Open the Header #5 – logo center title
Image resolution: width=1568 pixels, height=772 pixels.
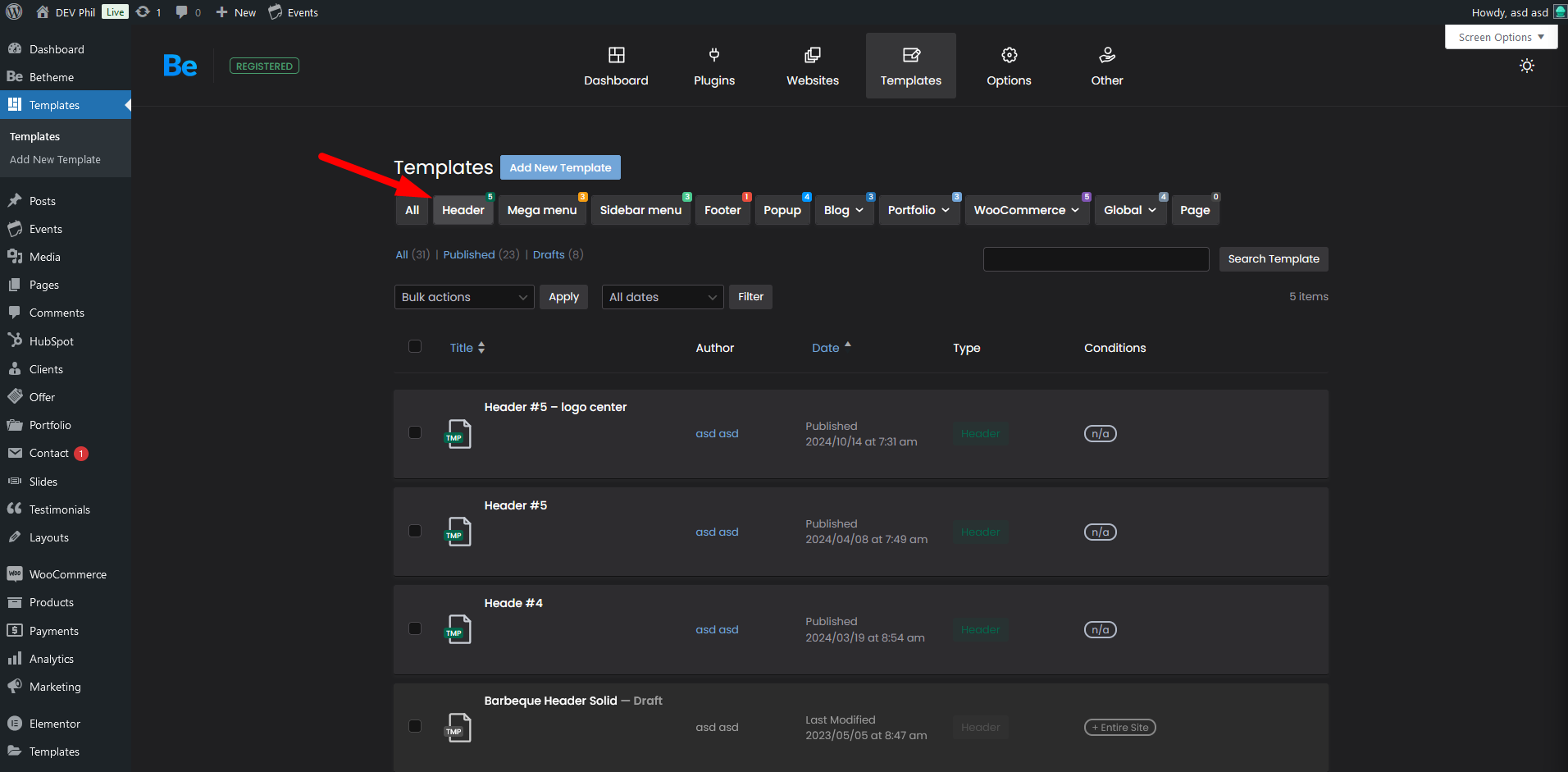coord(555,407)
